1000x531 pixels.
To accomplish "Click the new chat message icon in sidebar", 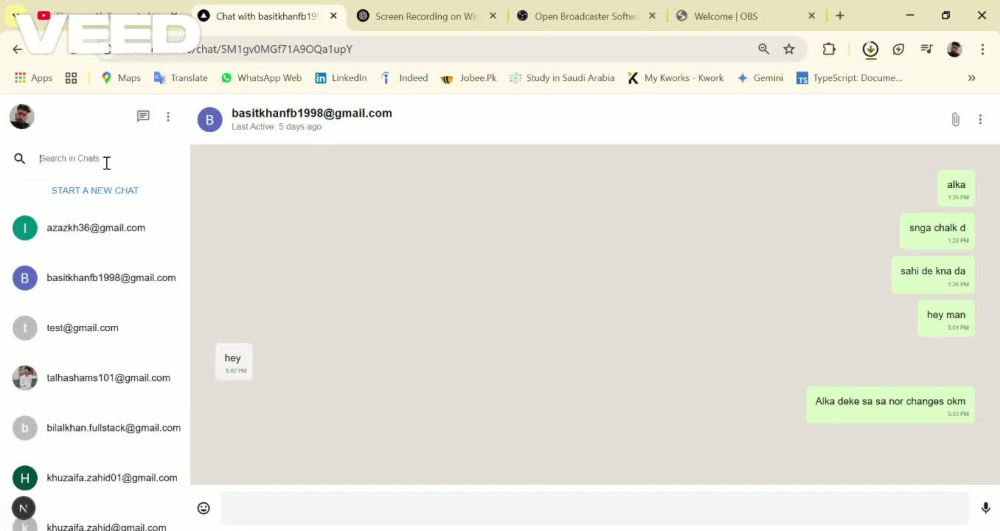I will (x=143, y=116).
